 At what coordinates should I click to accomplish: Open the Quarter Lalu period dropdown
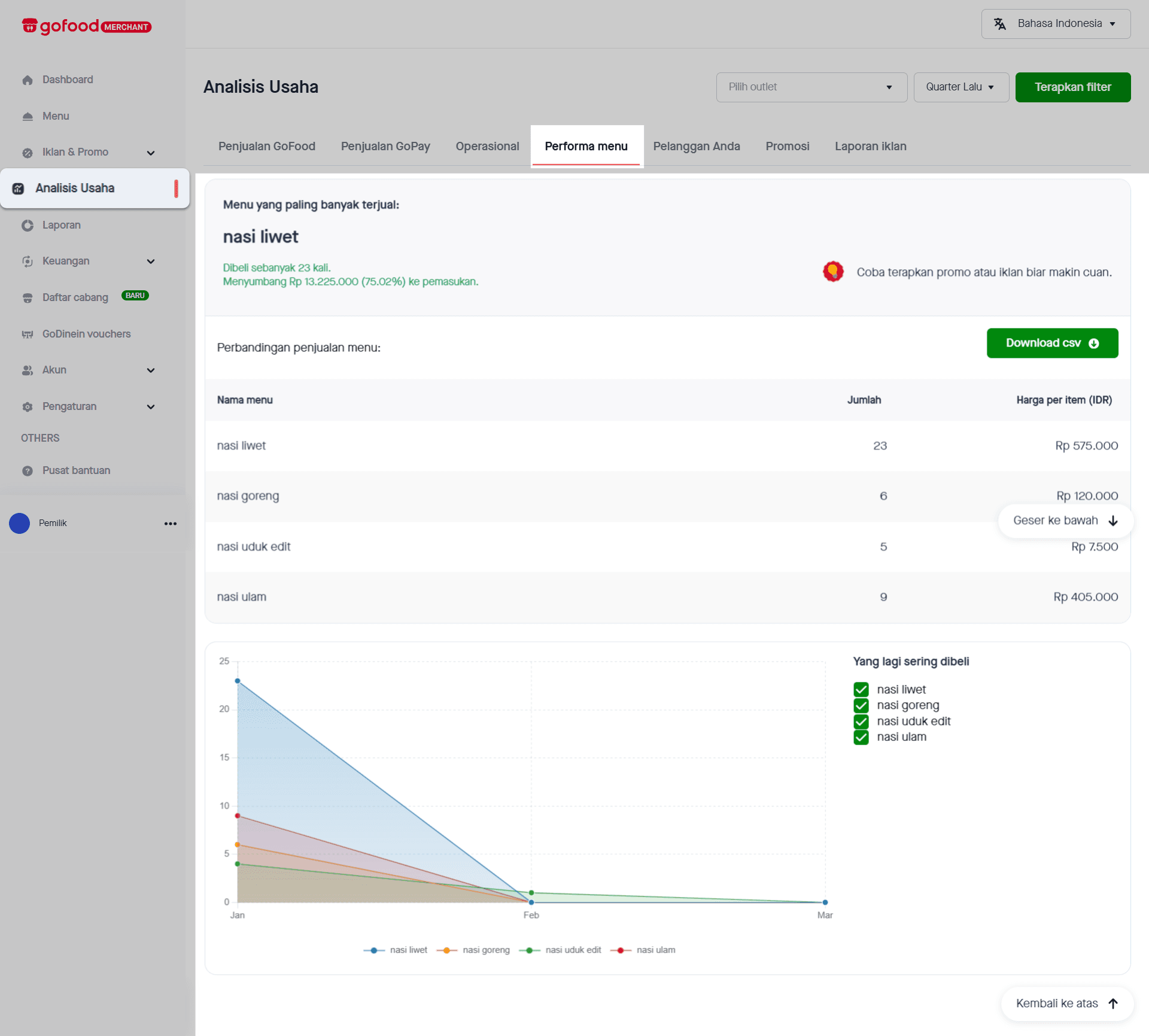coord(961,87)
